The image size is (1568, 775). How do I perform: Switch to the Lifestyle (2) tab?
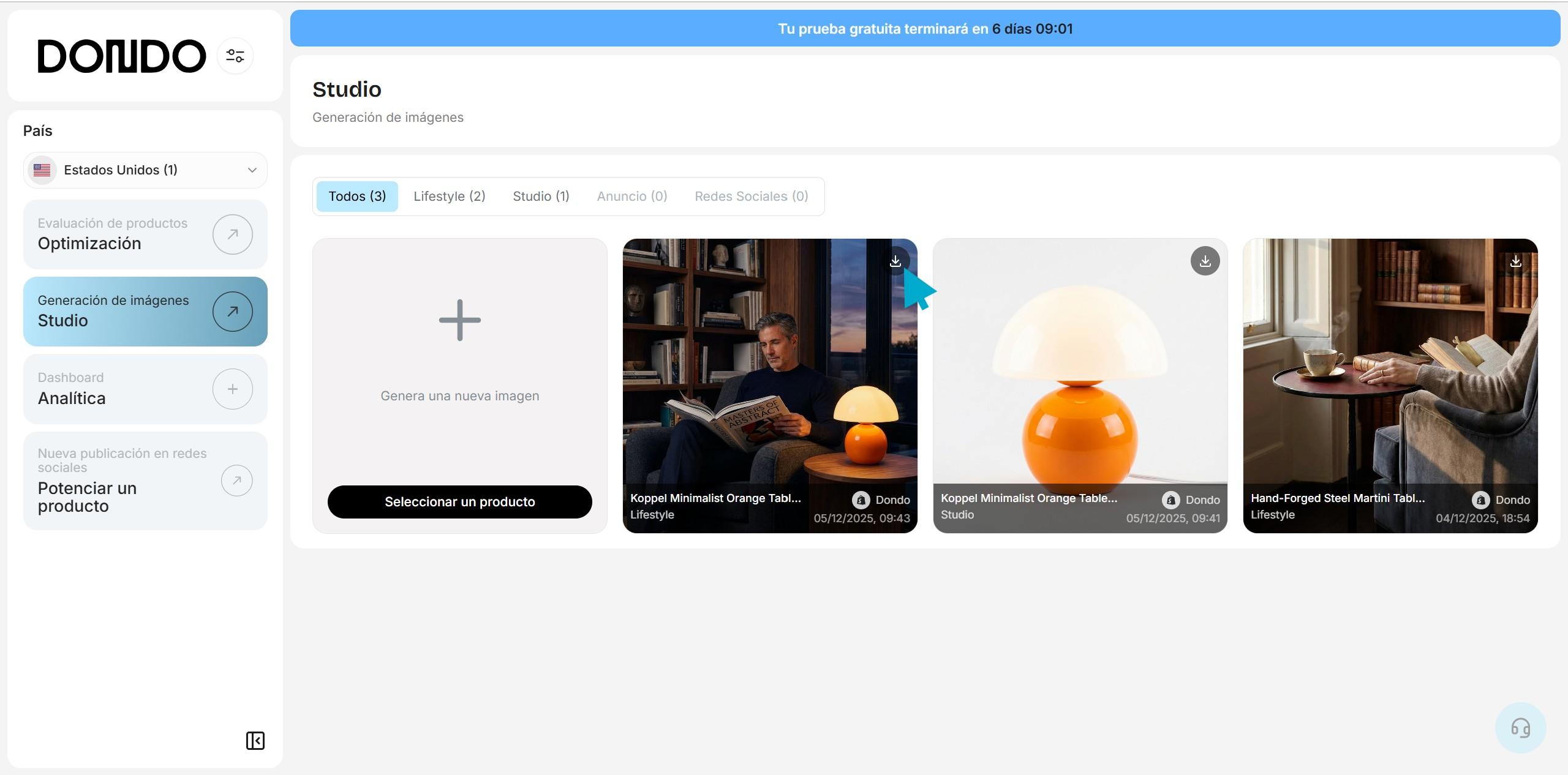pyautogui.click(x=449, y=197)
